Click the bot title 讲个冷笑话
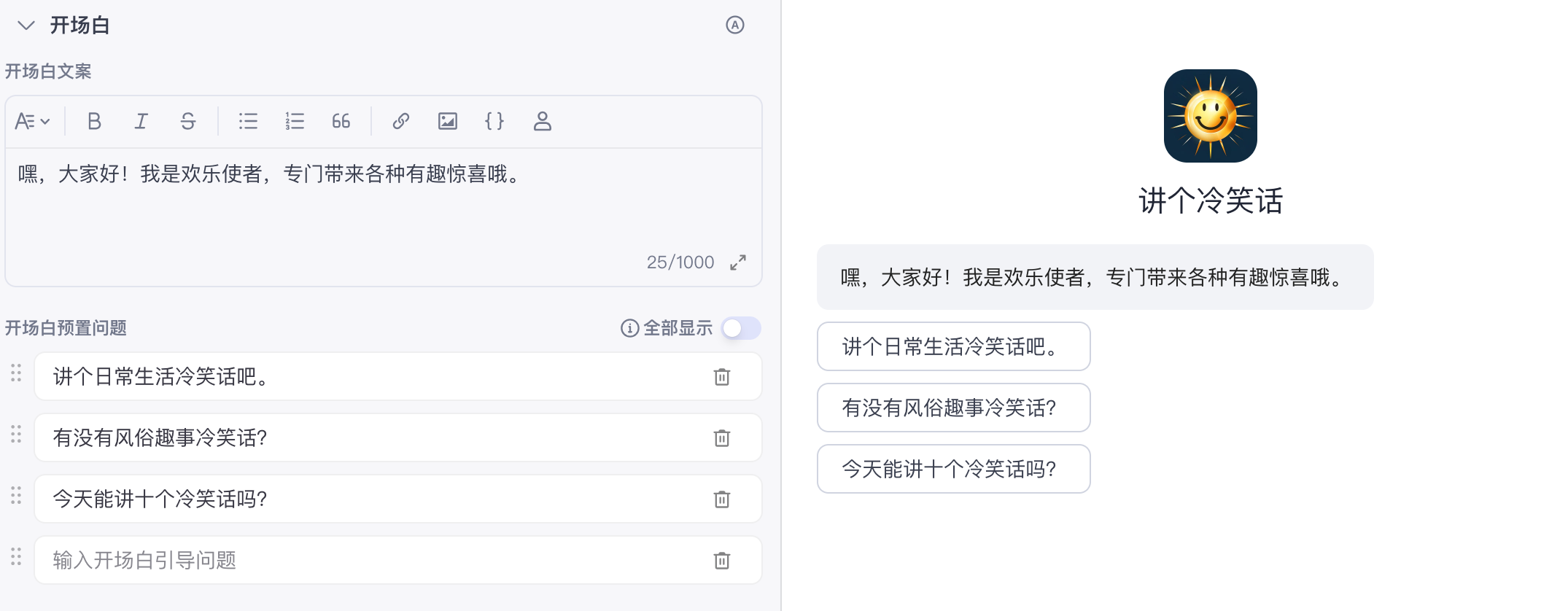 [1211, 201]
